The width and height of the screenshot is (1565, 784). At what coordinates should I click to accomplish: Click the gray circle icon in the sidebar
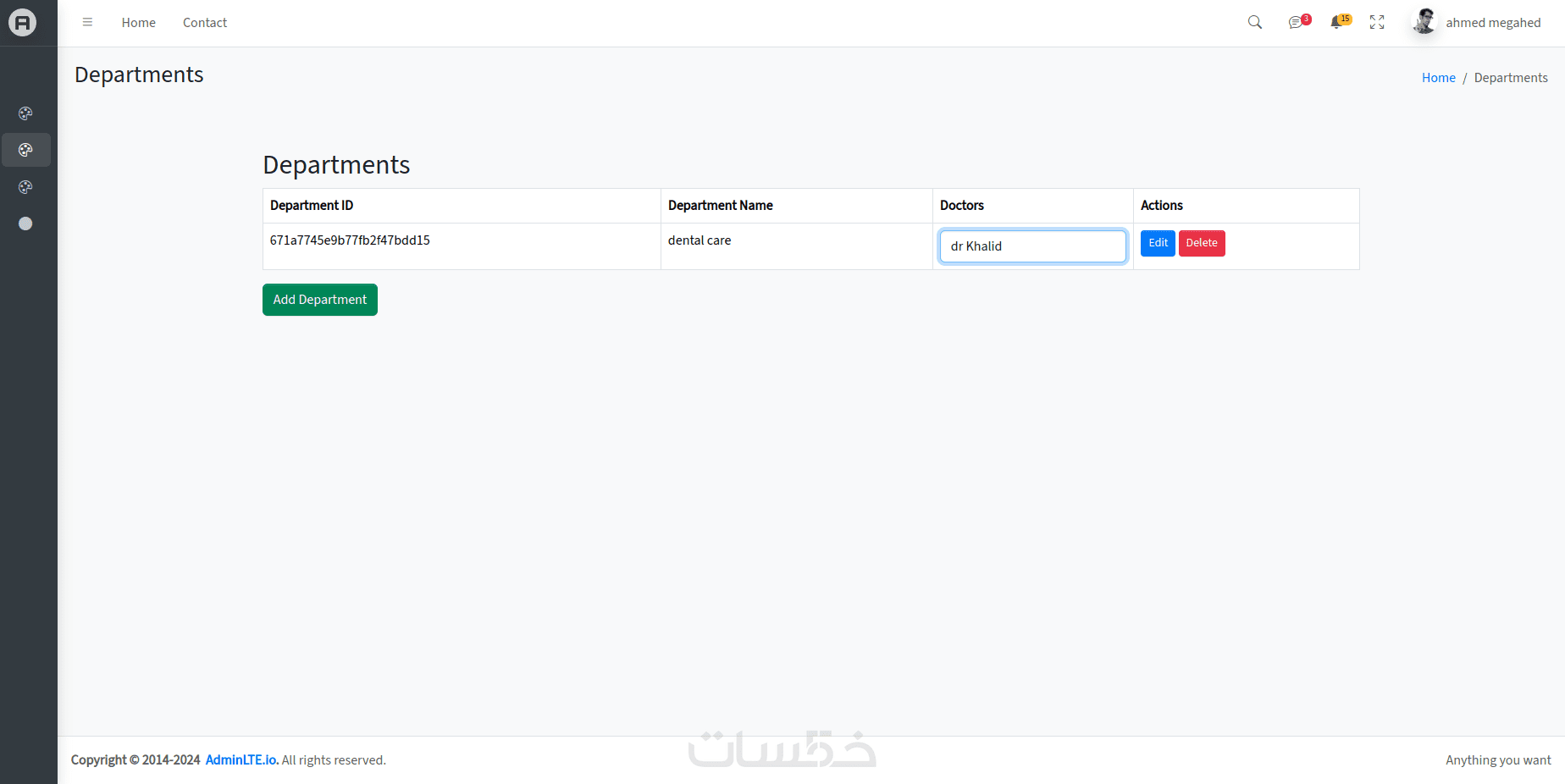click(x=25, y=224)
